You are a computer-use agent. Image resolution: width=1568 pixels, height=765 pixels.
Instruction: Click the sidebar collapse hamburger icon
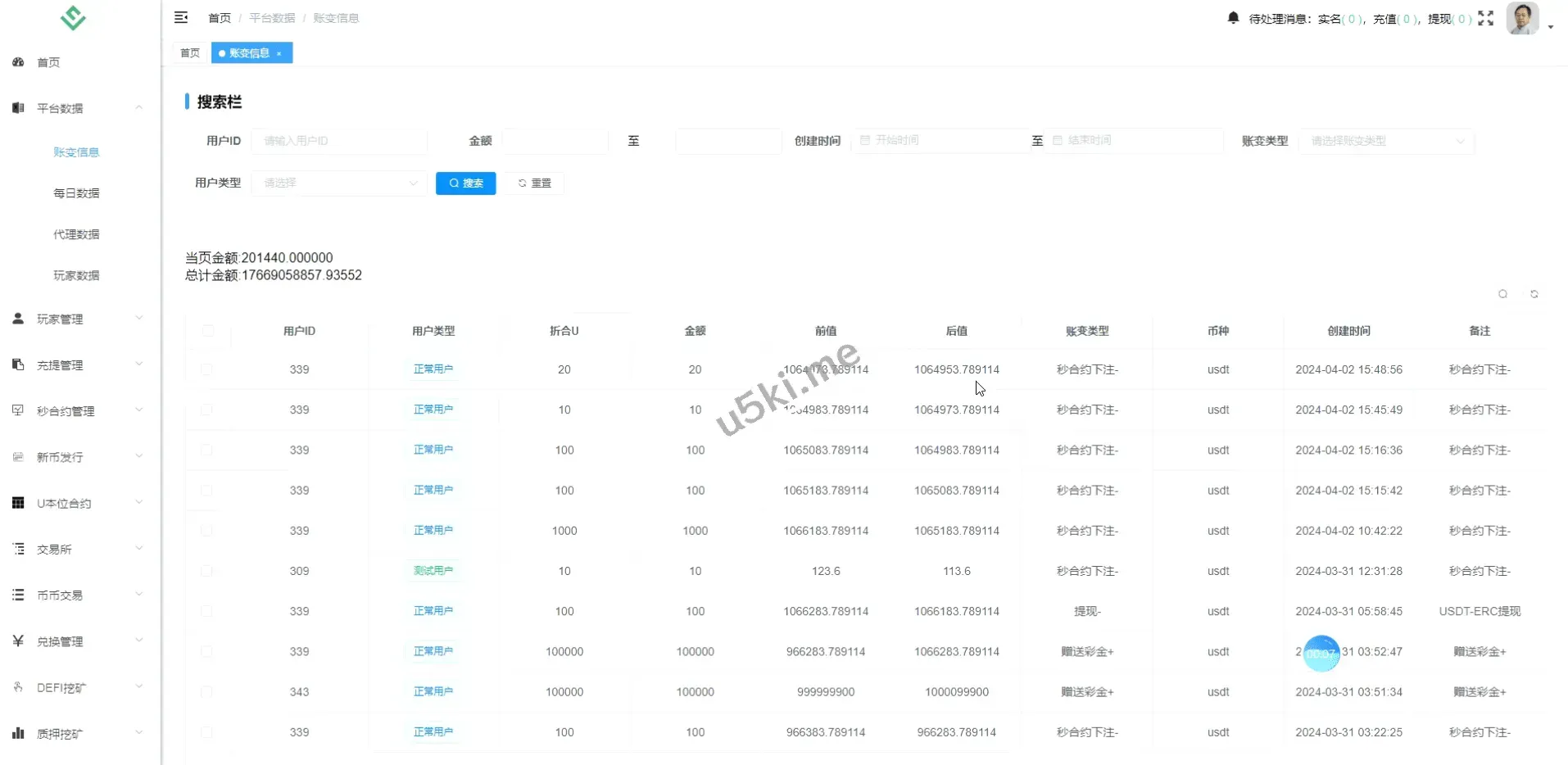[x=181, y=17]
